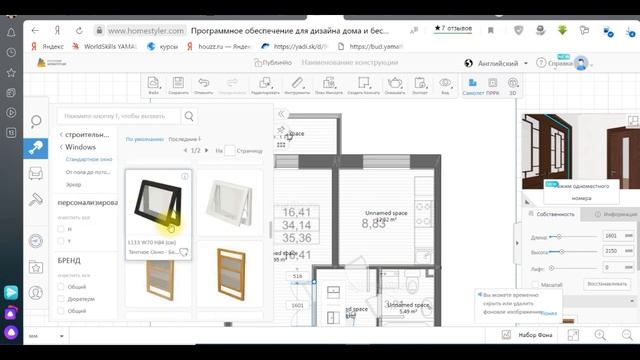The width and height of the screenshot is (640, 360).
Task: Go to previous catalog page arrow
Action: 185,150
